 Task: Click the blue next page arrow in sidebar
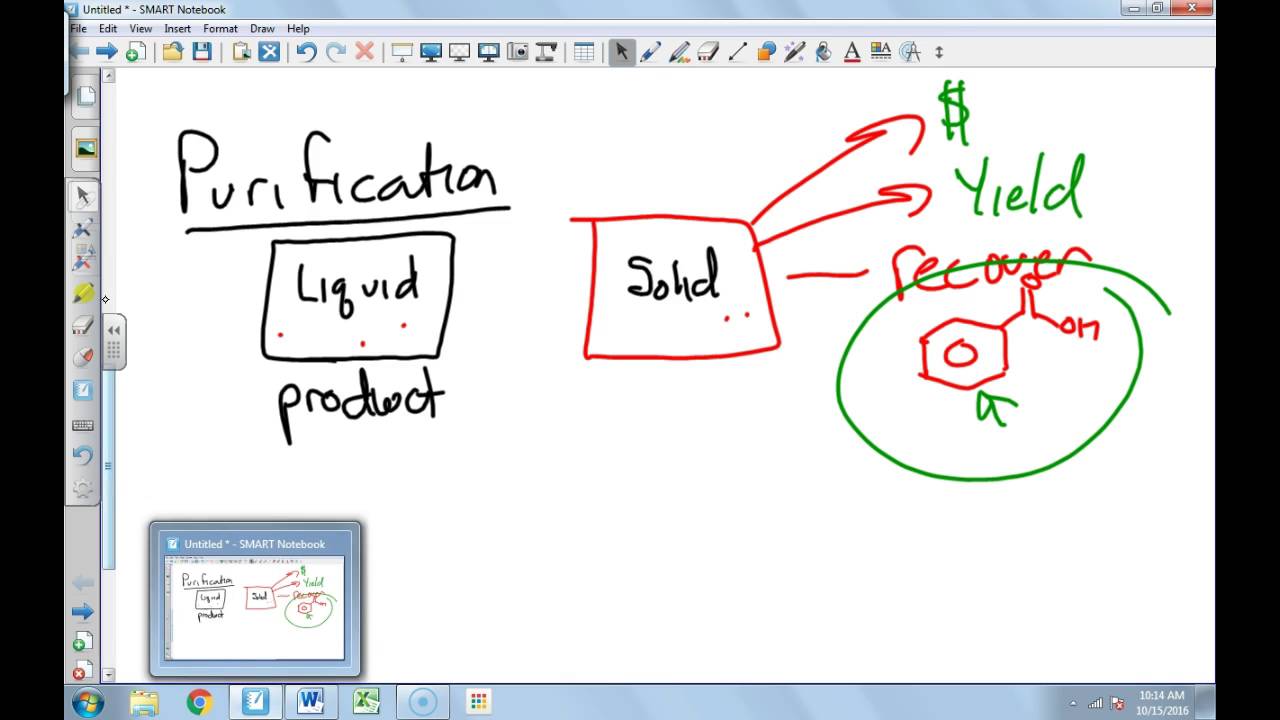click(x=83, y=612)
